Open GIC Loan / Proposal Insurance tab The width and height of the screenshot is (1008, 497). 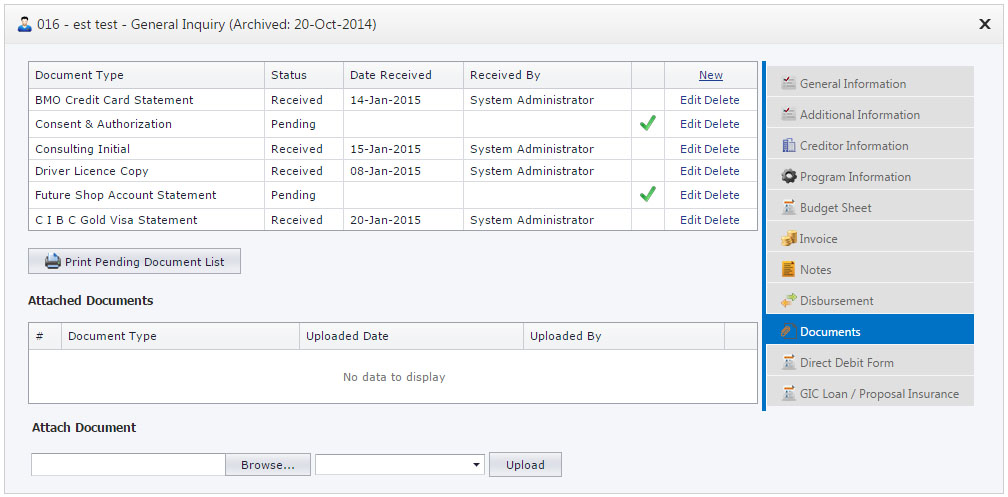(x=878, y=394)
